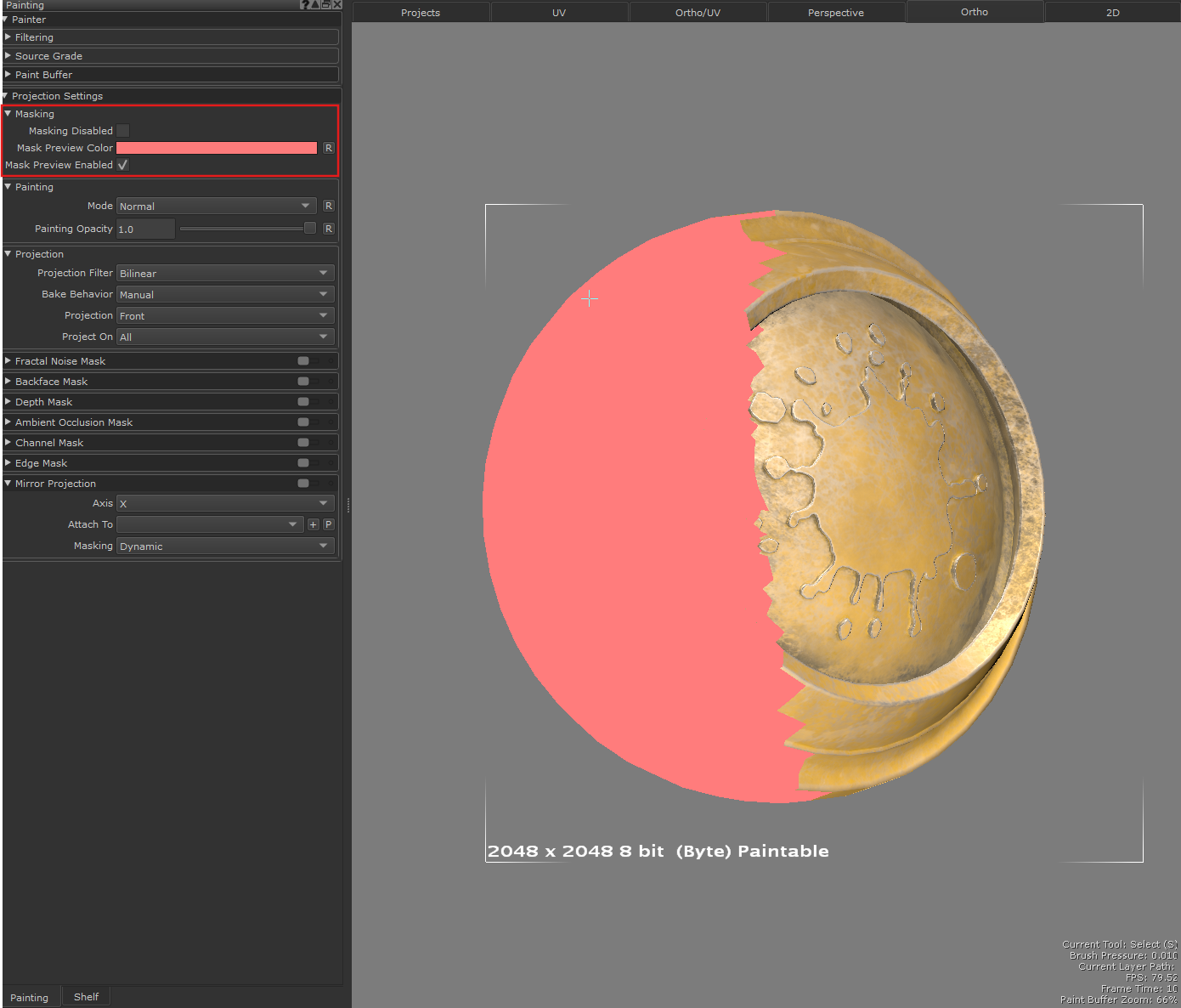Click the triangle pop-out icon on Painting header
Screen dimensions: 1181x1008
(314, 5)
